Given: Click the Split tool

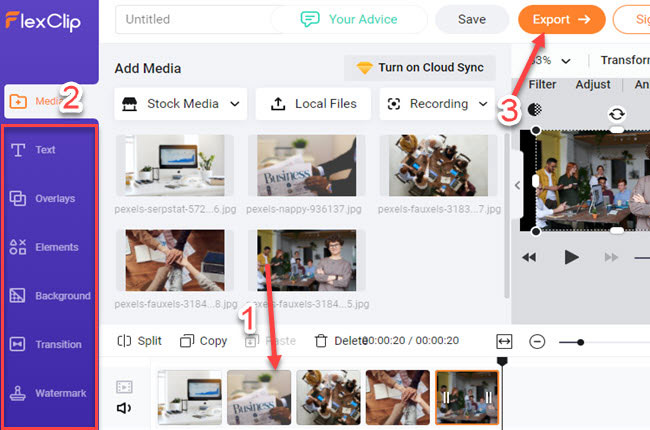Looking at the screenshot, I should tap(140, 341).
